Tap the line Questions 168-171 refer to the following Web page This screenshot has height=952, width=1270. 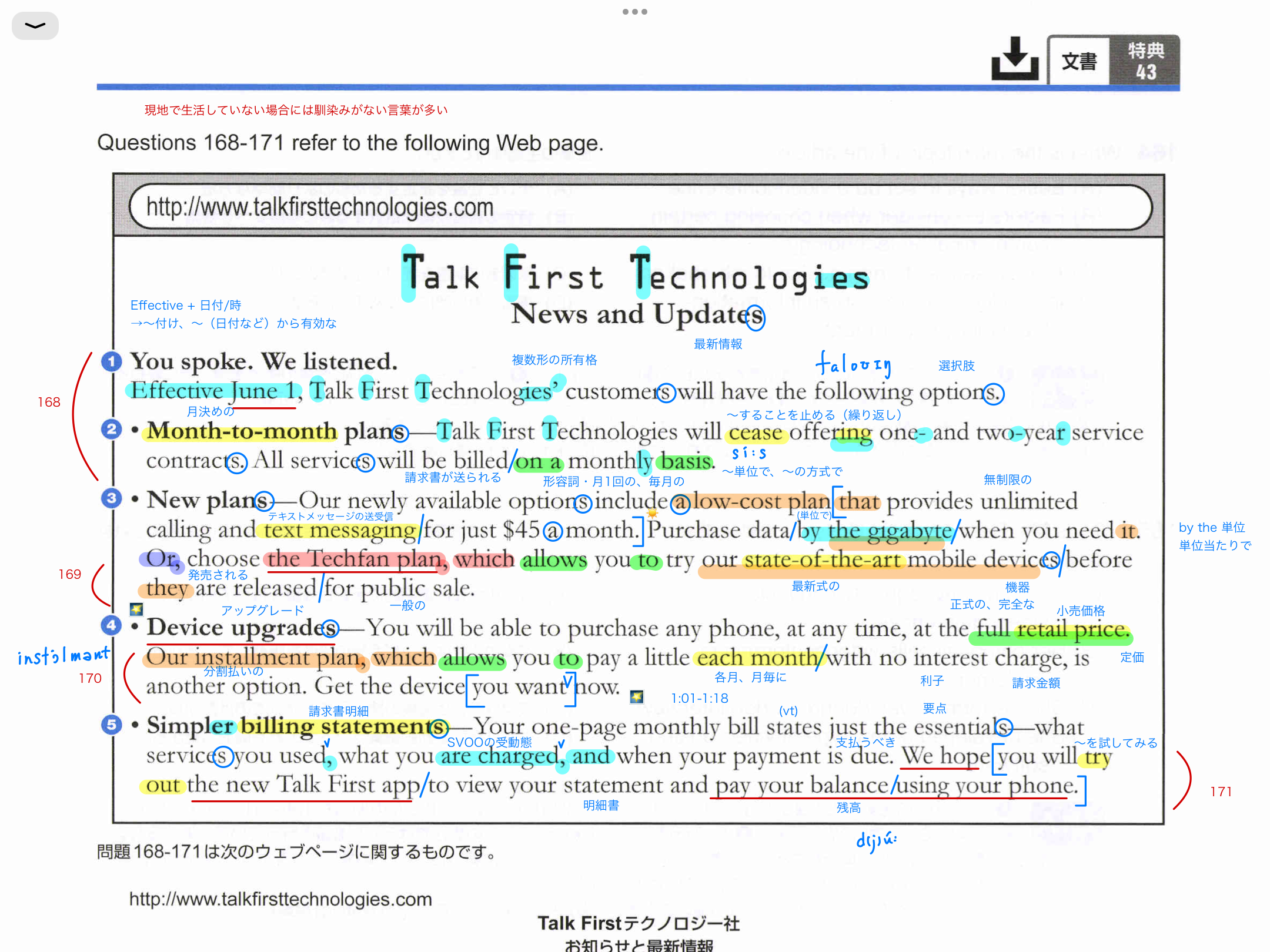click(350, 143)
